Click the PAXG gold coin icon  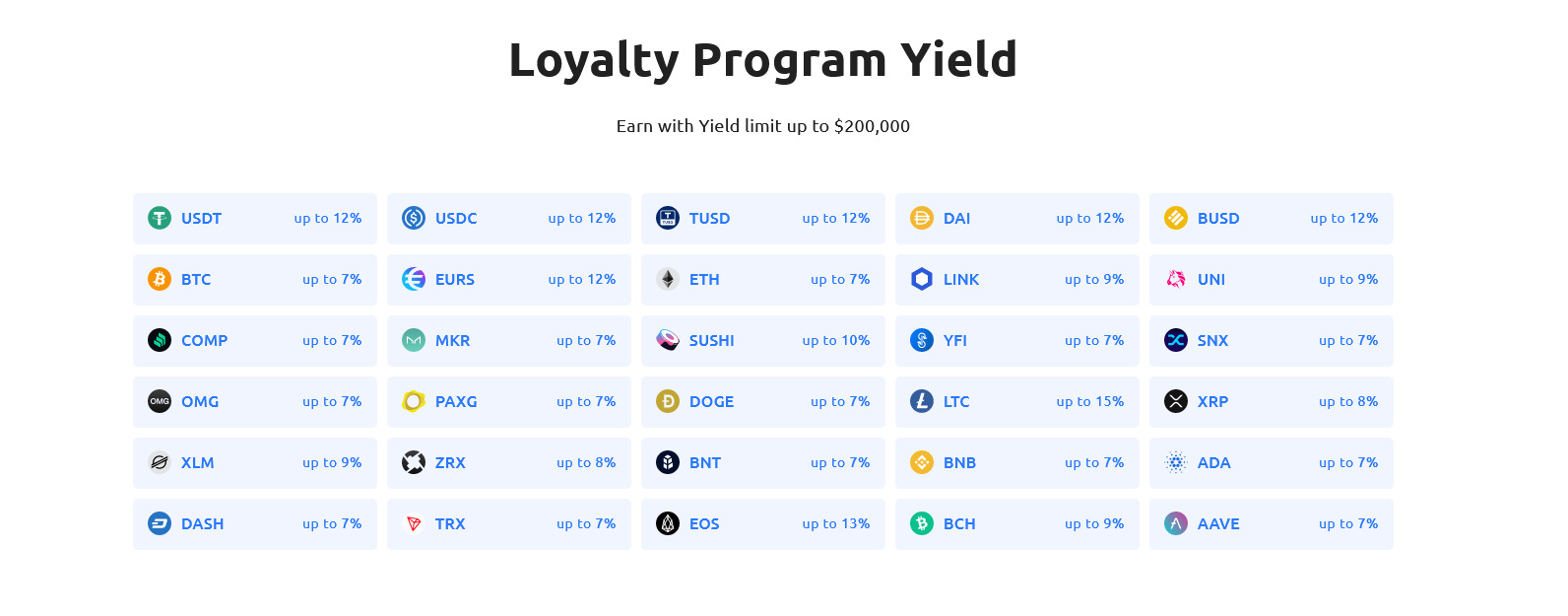click(x=414, y=401)
